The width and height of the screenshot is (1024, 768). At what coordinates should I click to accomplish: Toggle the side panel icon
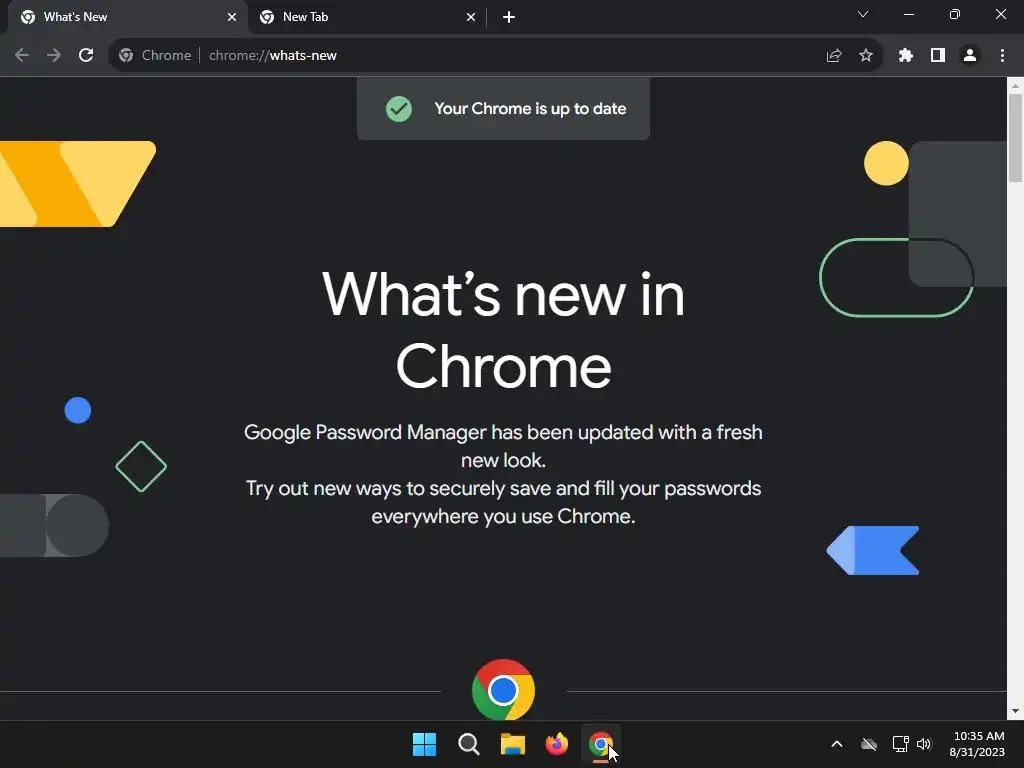(x=938, y=56)
